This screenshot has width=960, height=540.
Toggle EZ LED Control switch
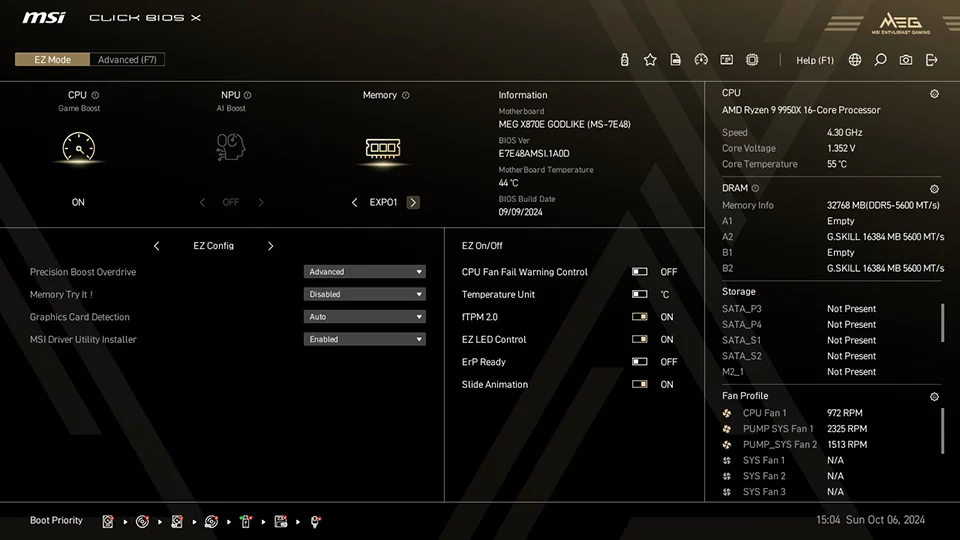tap(639, 339)
